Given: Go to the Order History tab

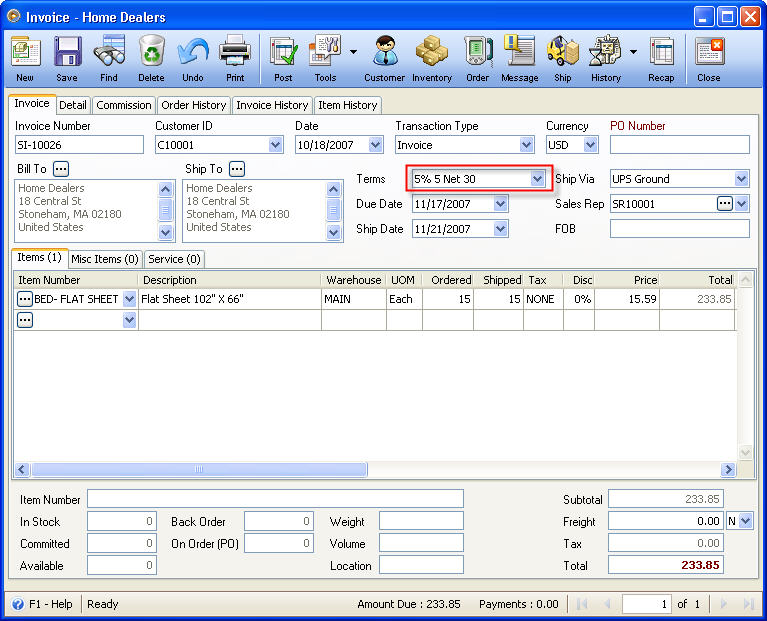Looking at the screenshot, I should click(194, 105).
